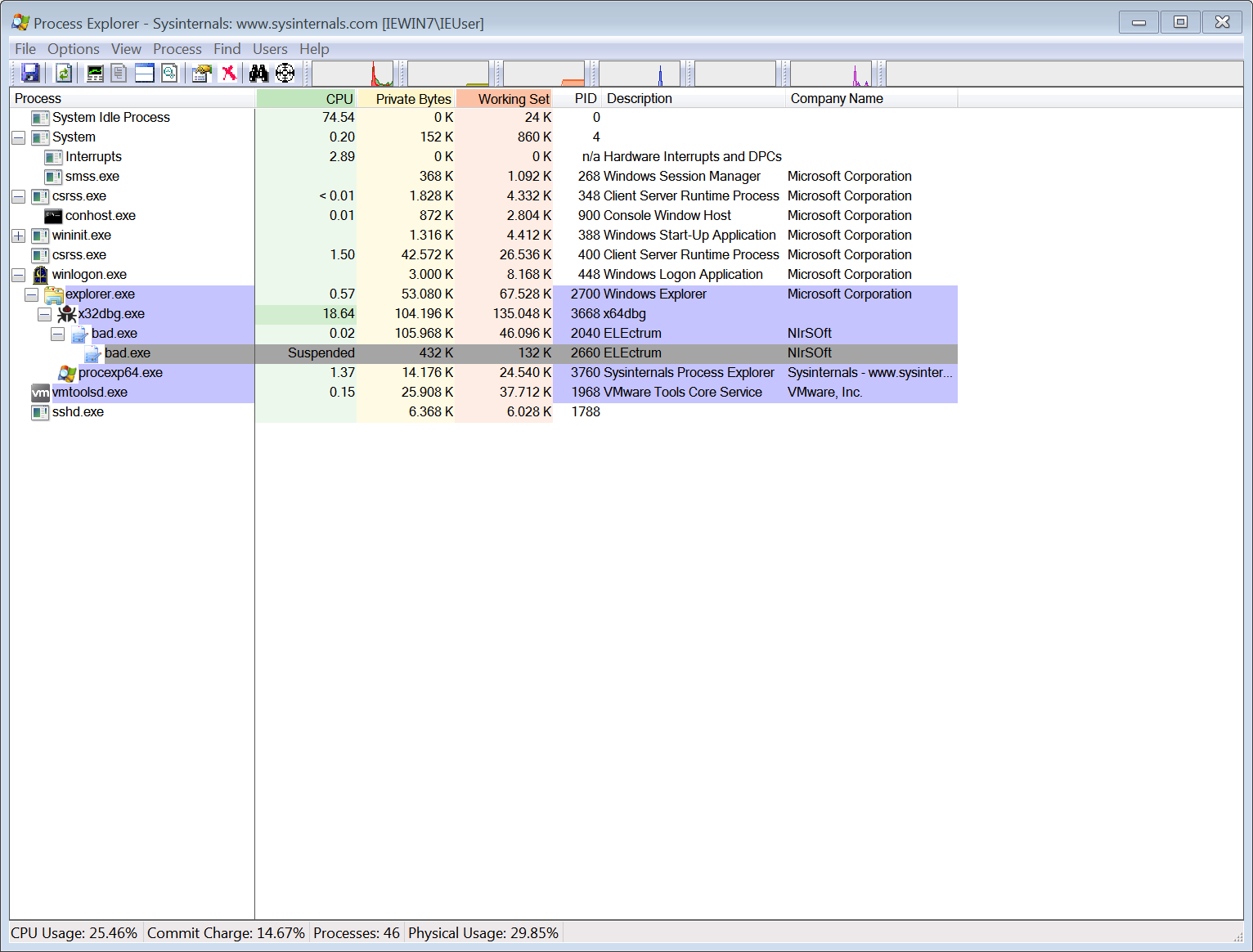Click the red X Kill Process icon

pyautogui.click(x=229, y=74)
